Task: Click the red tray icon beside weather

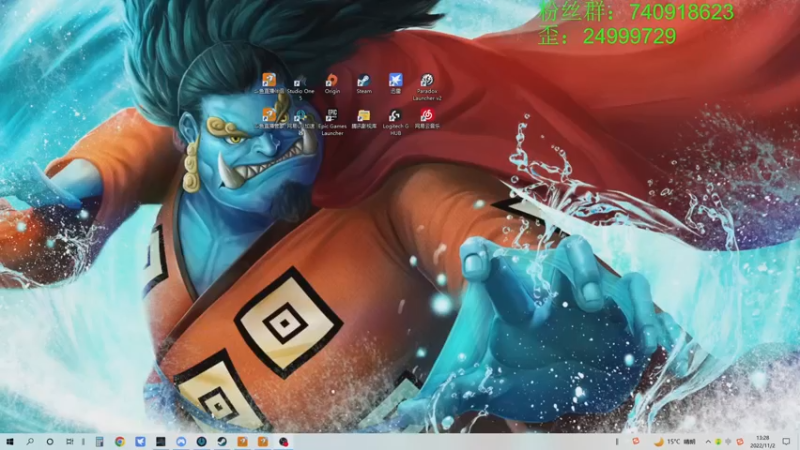Action: pyautogui.click(x=636, y=441)
